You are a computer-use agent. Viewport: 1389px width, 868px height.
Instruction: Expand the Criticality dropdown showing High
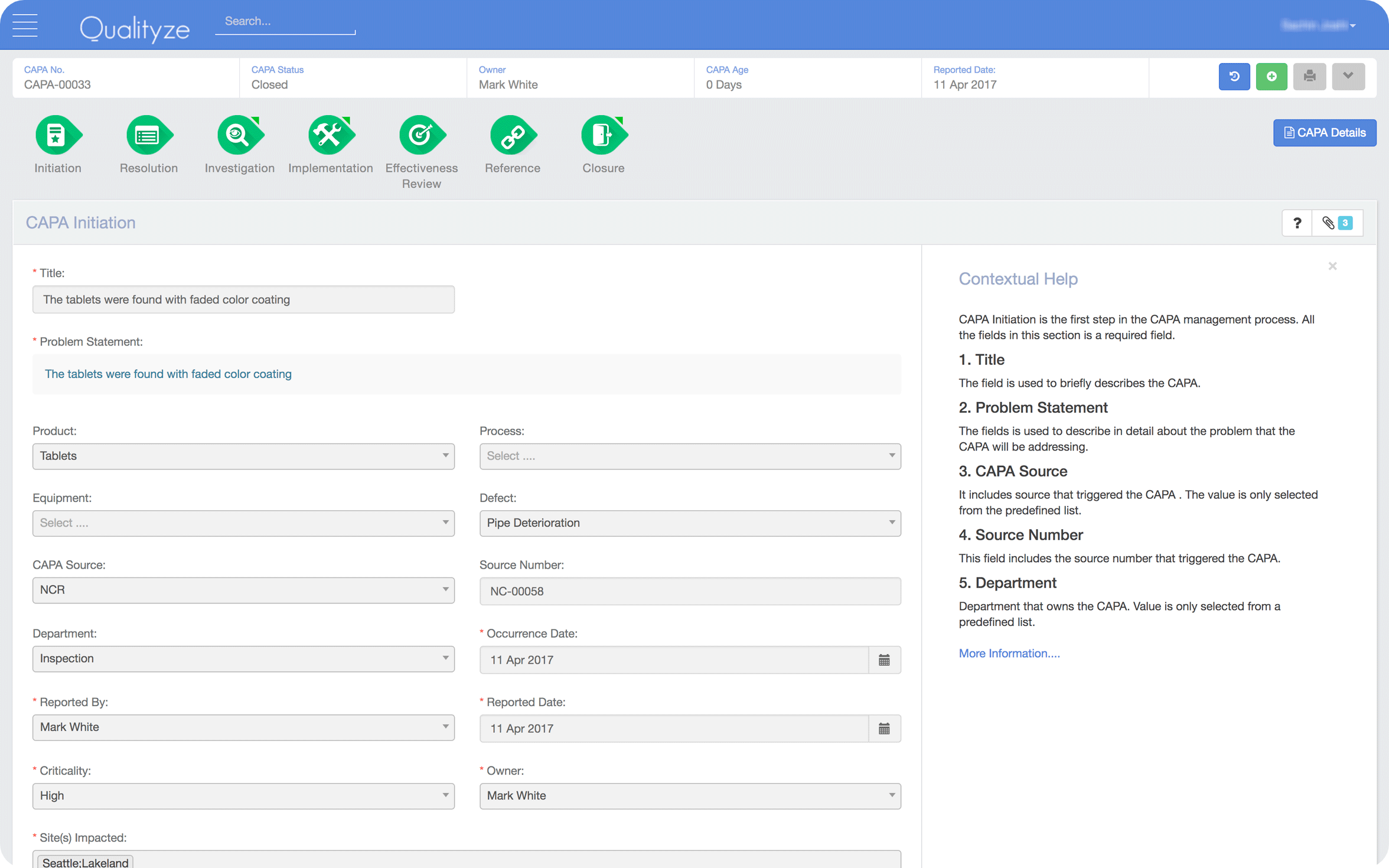243,796
